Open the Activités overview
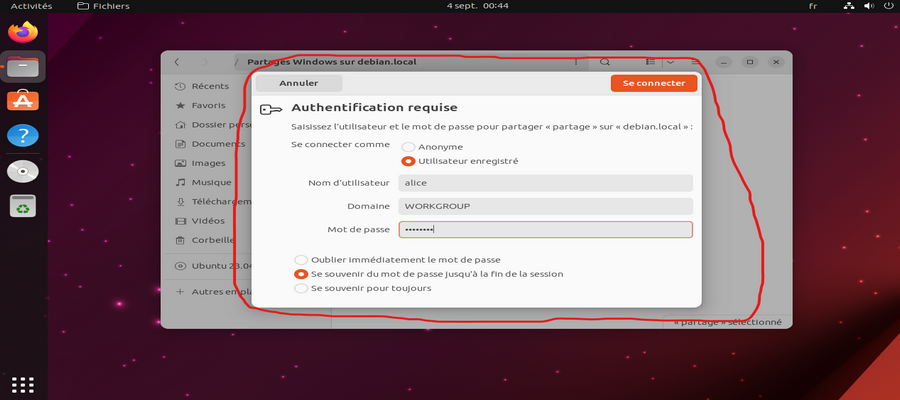Image resolution: width=900 pixels, height=400 pixels. tap(31, 6)
